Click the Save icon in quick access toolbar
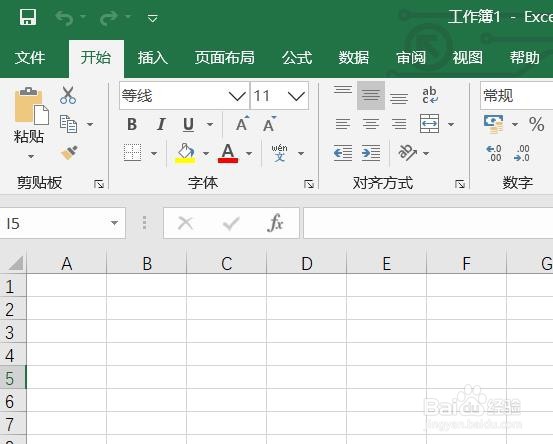The width and height of the screenshot is (553, 444). click(x=28, y=17)
